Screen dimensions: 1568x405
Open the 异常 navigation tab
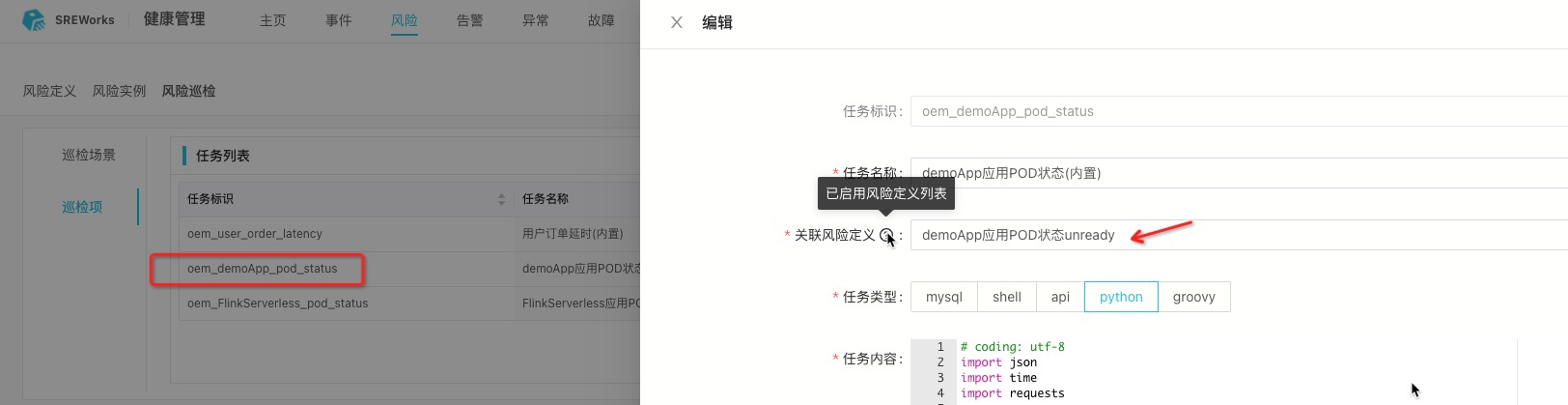(x=535, y=20)
